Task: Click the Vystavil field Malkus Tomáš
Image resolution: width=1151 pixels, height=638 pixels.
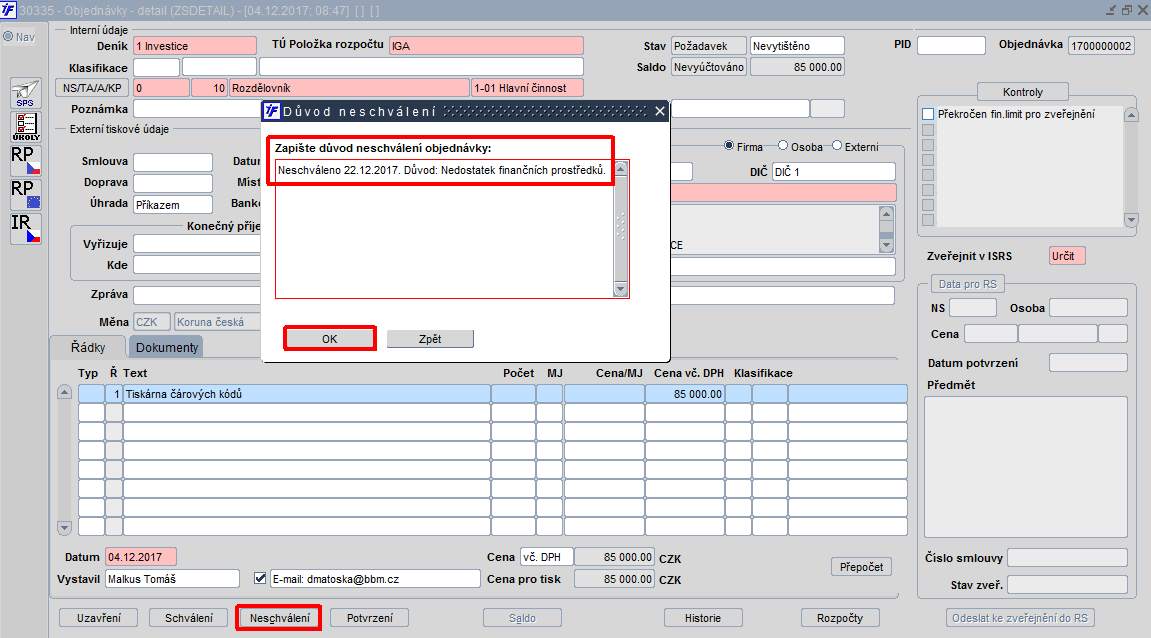Action: coord(173,579)
